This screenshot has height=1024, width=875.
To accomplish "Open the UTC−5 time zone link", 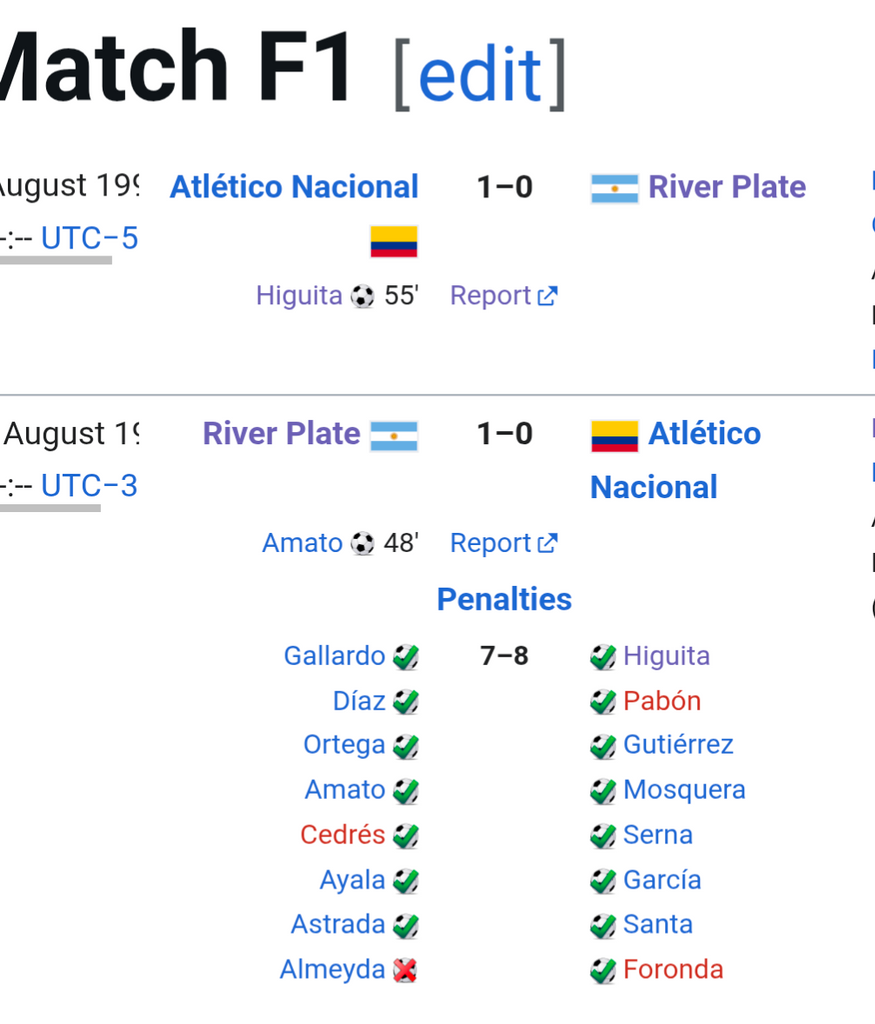I will [89, 239].
